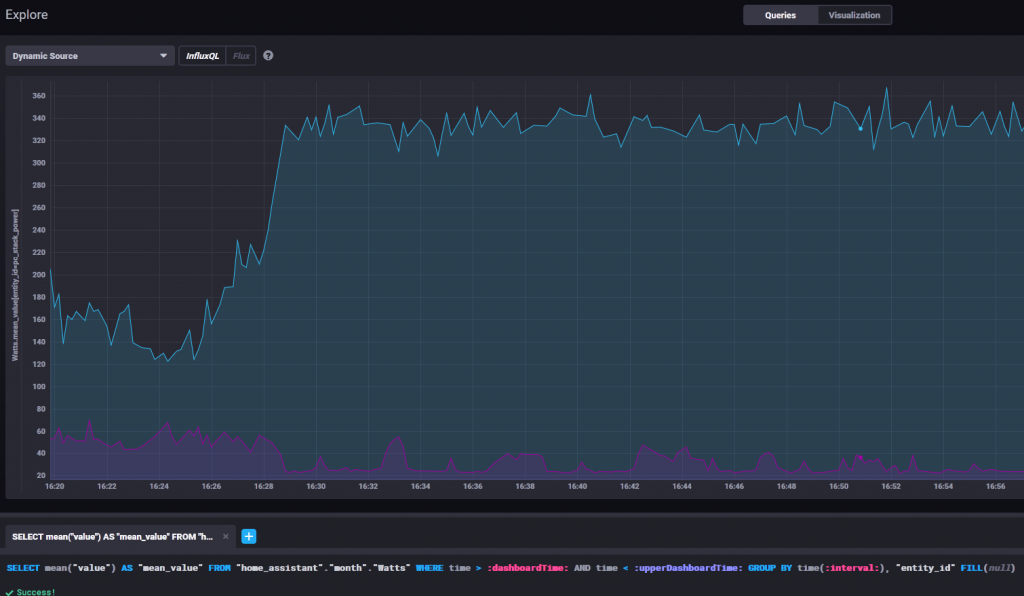Click the highlighted data point on blue line
Image resolution: width=1024 pixels, height=596 pixels.
point(860,128)
